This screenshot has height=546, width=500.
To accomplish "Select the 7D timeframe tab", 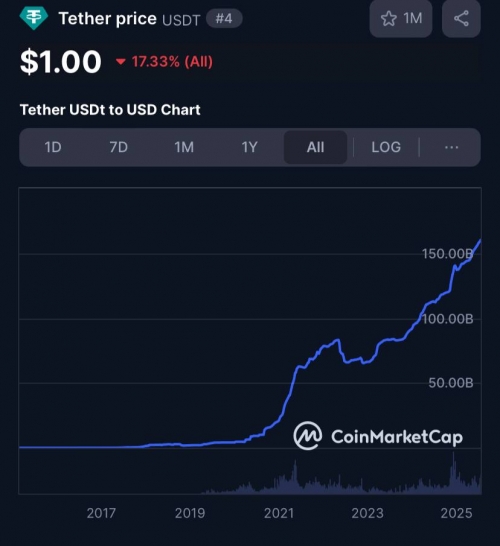I will [x=118, y=147].
